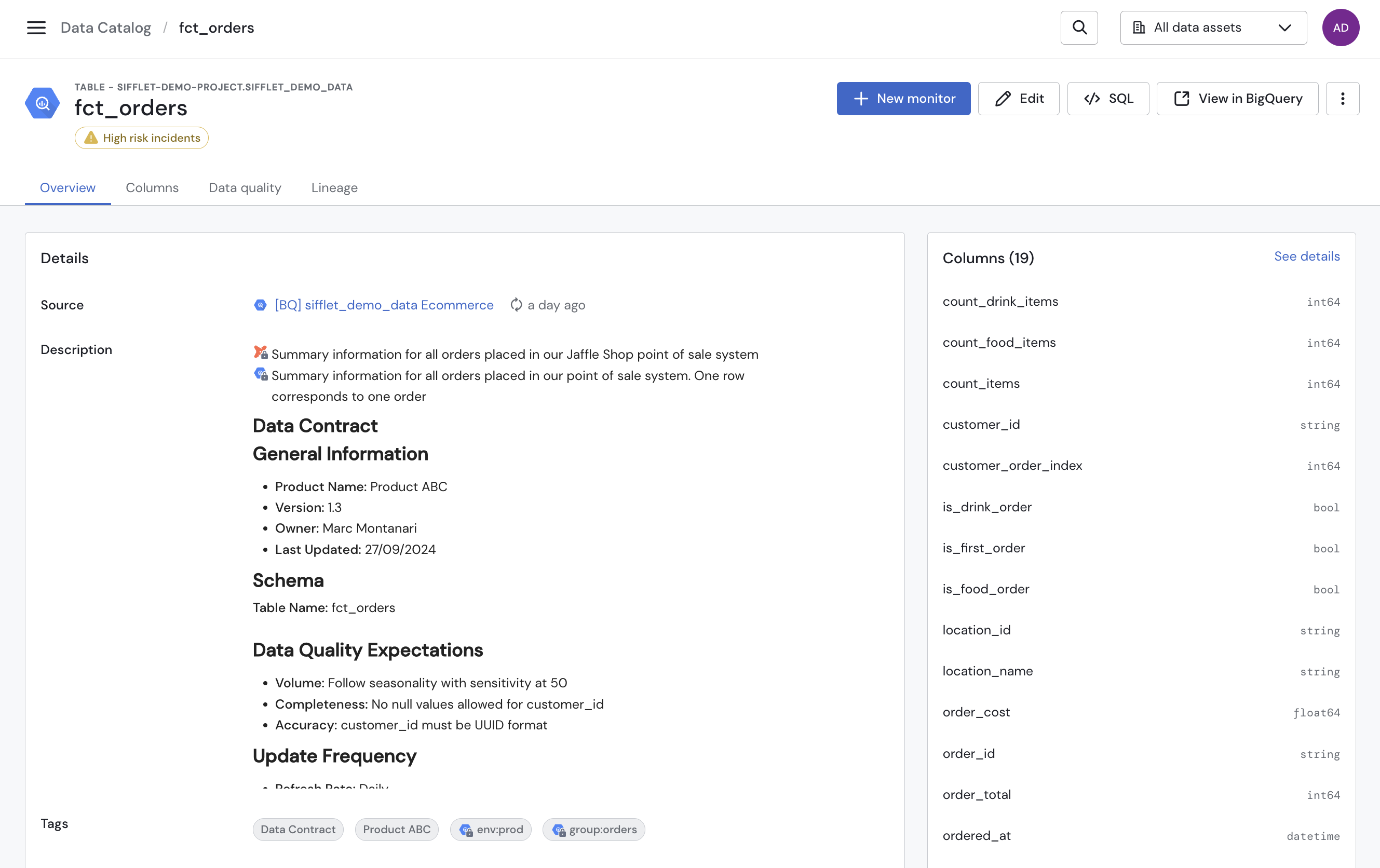The height and width of the screenshot is (868, 1380).
Task: Click the group:orders tag label
Action: (603, 830)
